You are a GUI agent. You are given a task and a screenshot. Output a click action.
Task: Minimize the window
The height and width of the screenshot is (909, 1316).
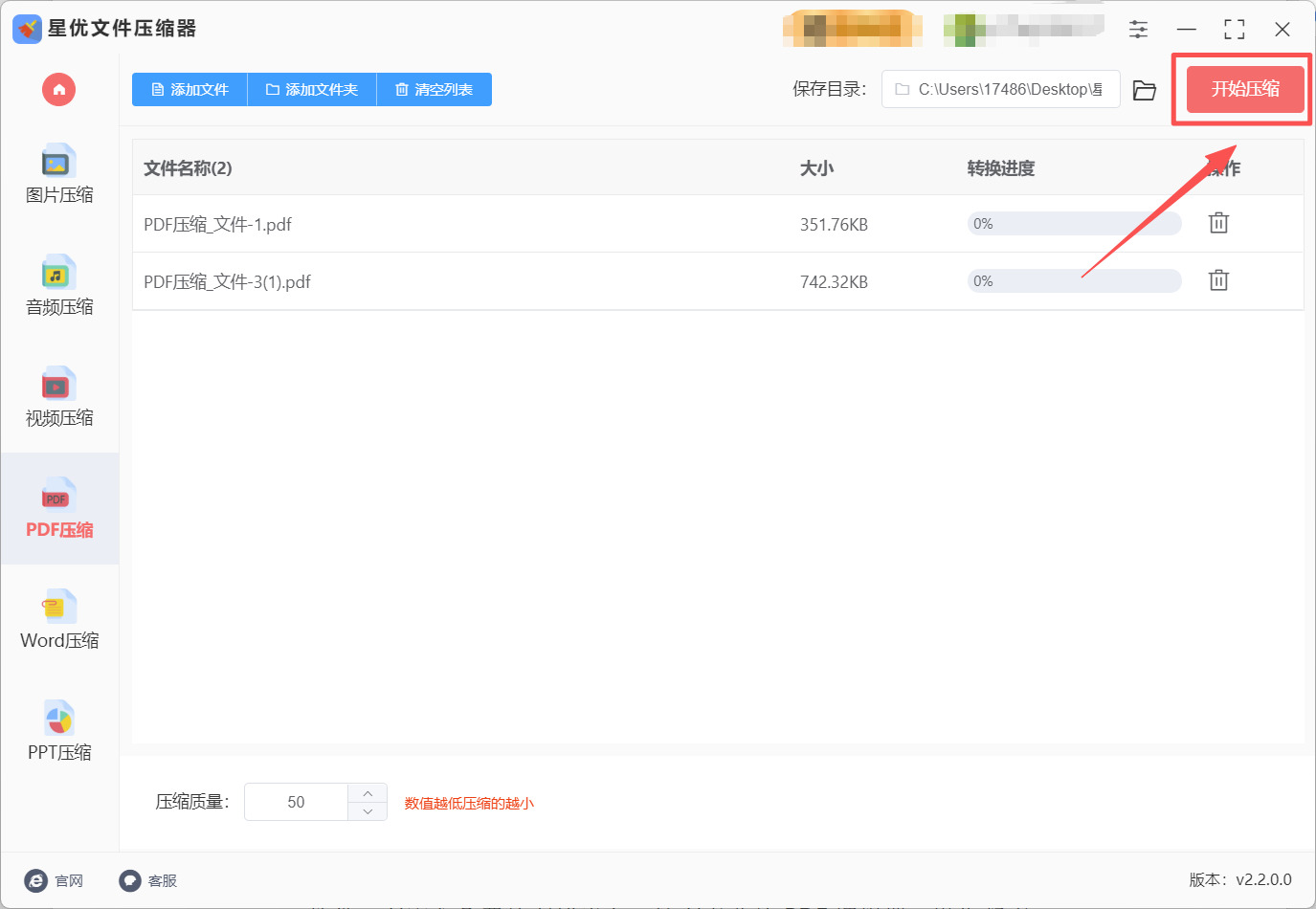1187,29
